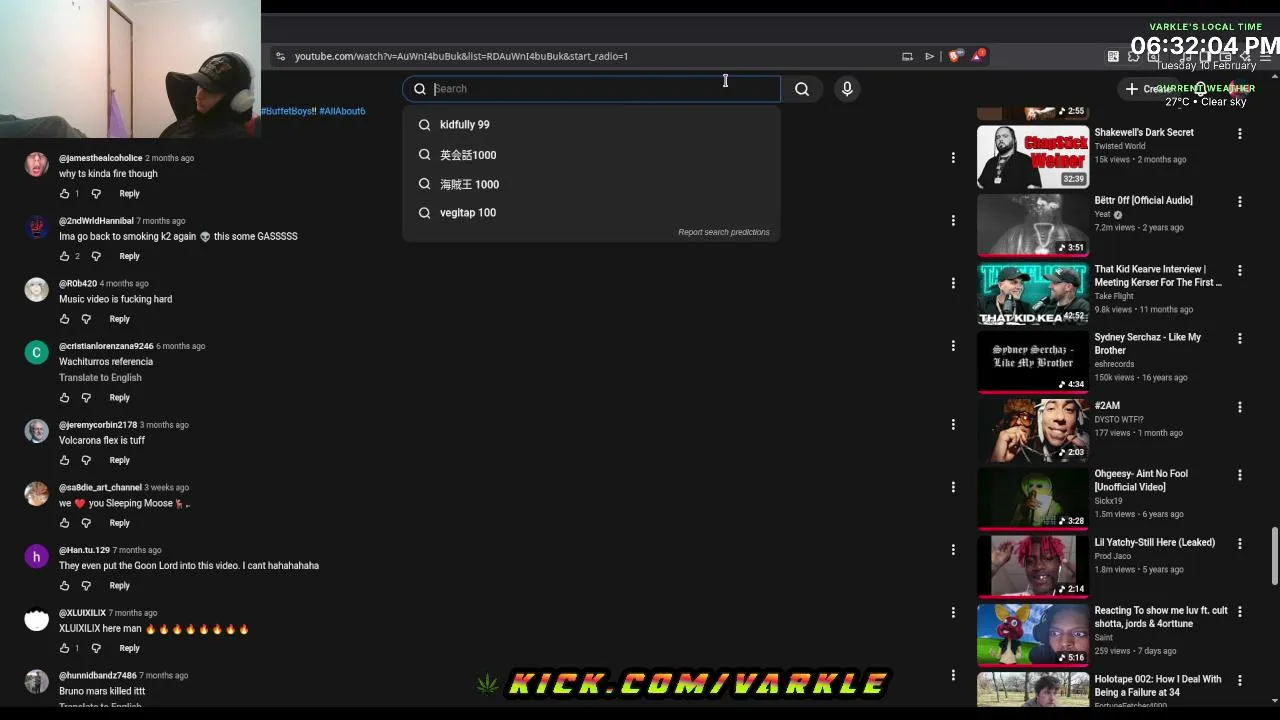
Task: Click the YouTube search magnifier button
Action: pos(802,89)
